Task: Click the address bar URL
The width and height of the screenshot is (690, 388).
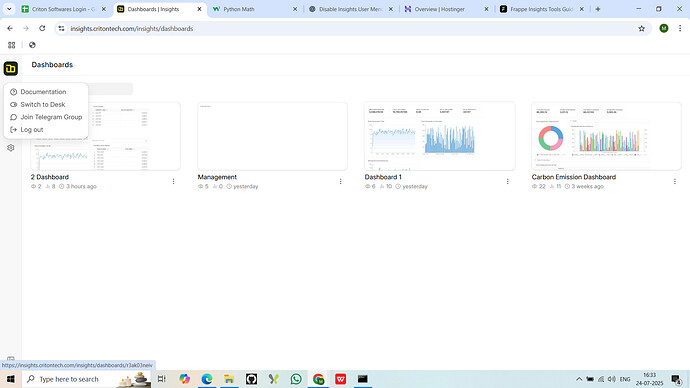Action: [132, 29]
